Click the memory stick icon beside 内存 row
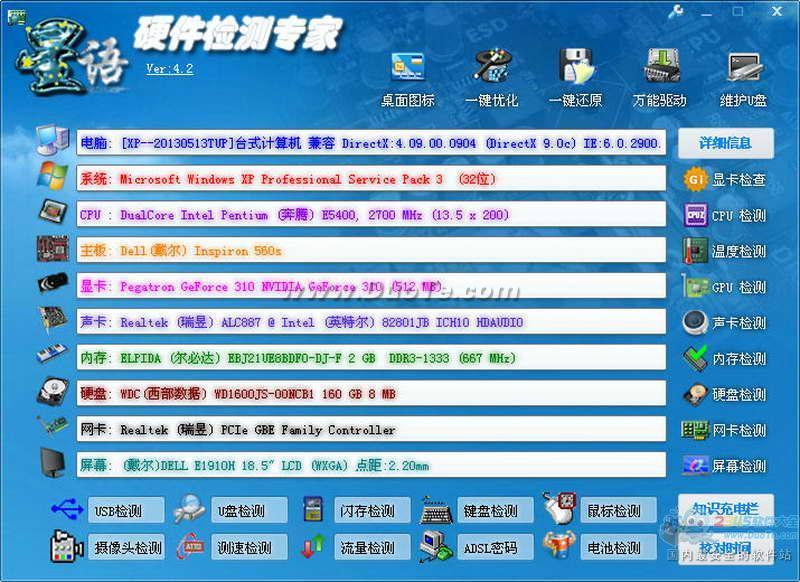The width and height of the screenshot is (800, 582). (52, 354)
